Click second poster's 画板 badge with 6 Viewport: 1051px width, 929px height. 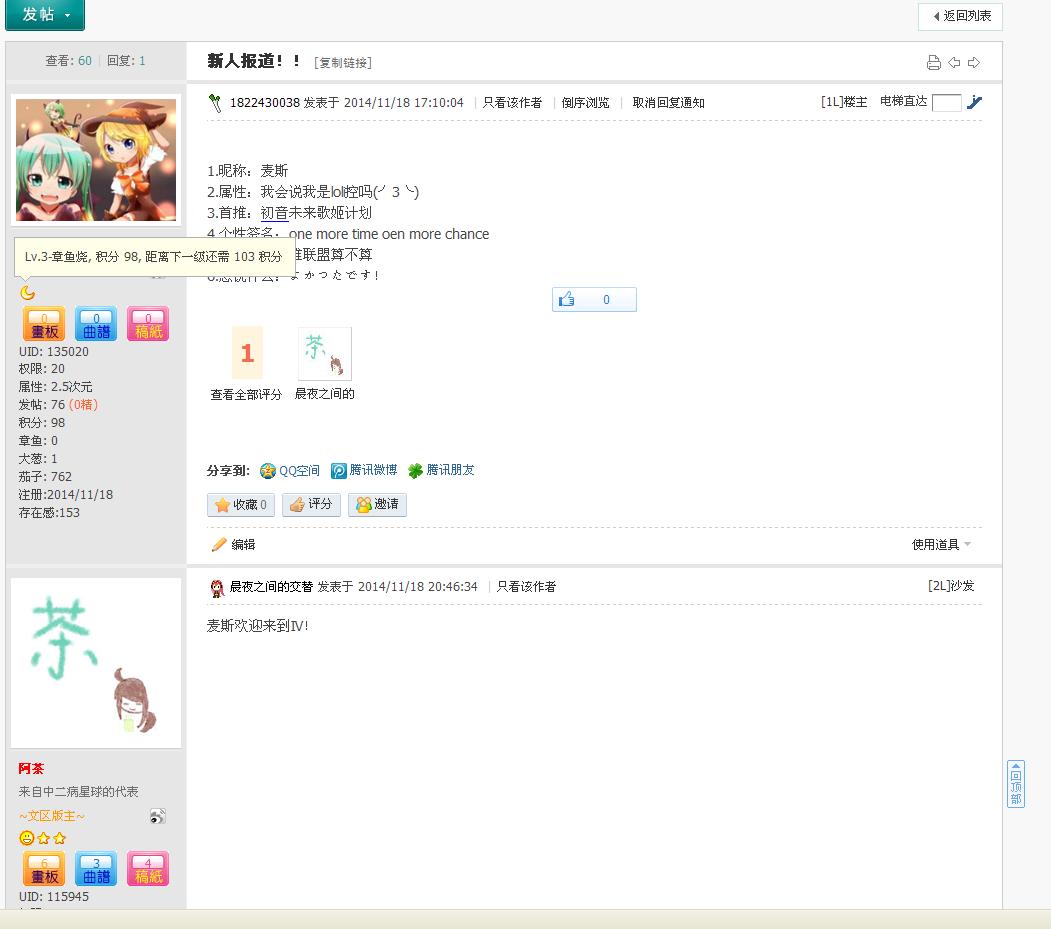(x=44, y=869)
